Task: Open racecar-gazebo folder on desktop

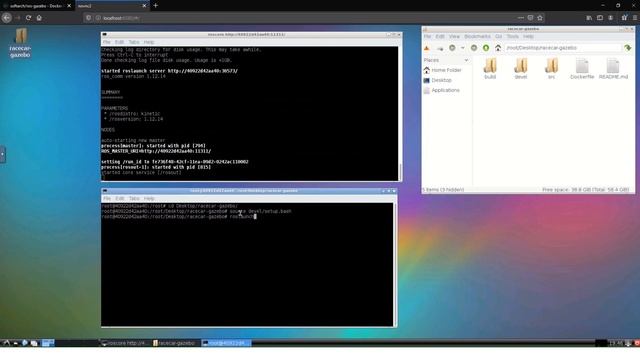Action: pos(20,43)
